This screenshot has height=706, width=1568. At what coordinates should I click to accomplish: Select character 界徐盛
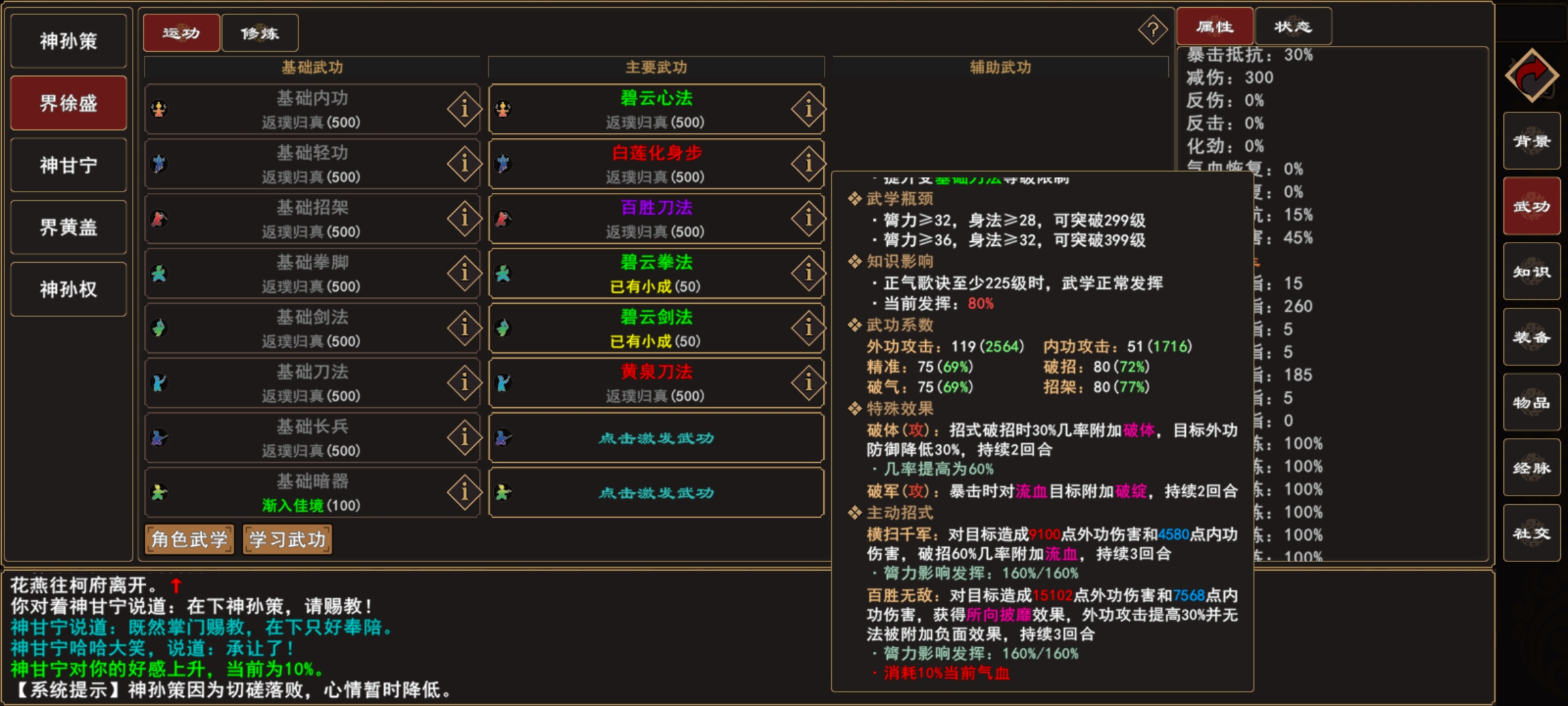[x=69, y=103]
